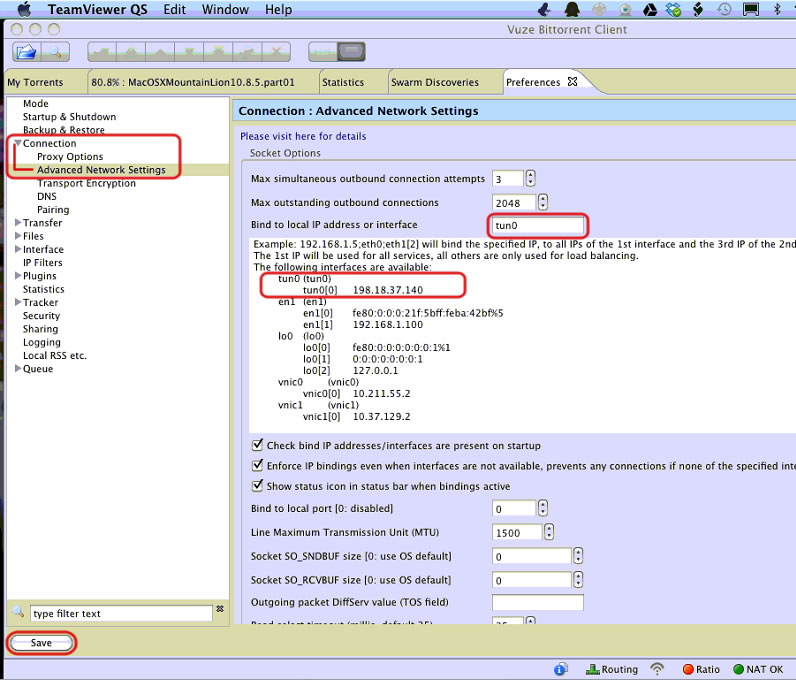This screenshot has height=680, width=796.
Task: Click the Bluetooth menu bar icon
Action: pyautogui.click(x=777, y=9)
